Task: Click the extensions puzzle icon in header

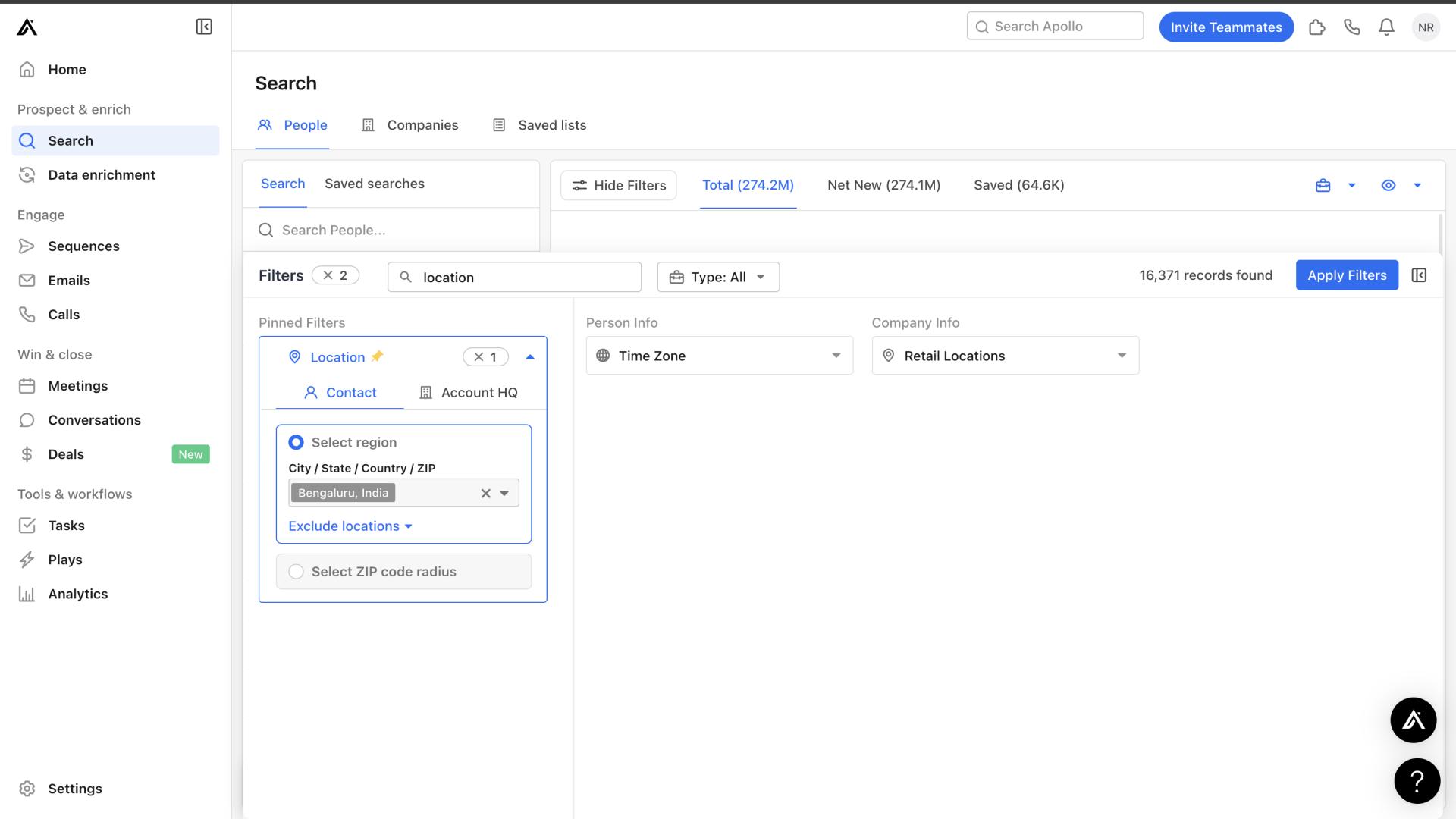Action: 1317,27
